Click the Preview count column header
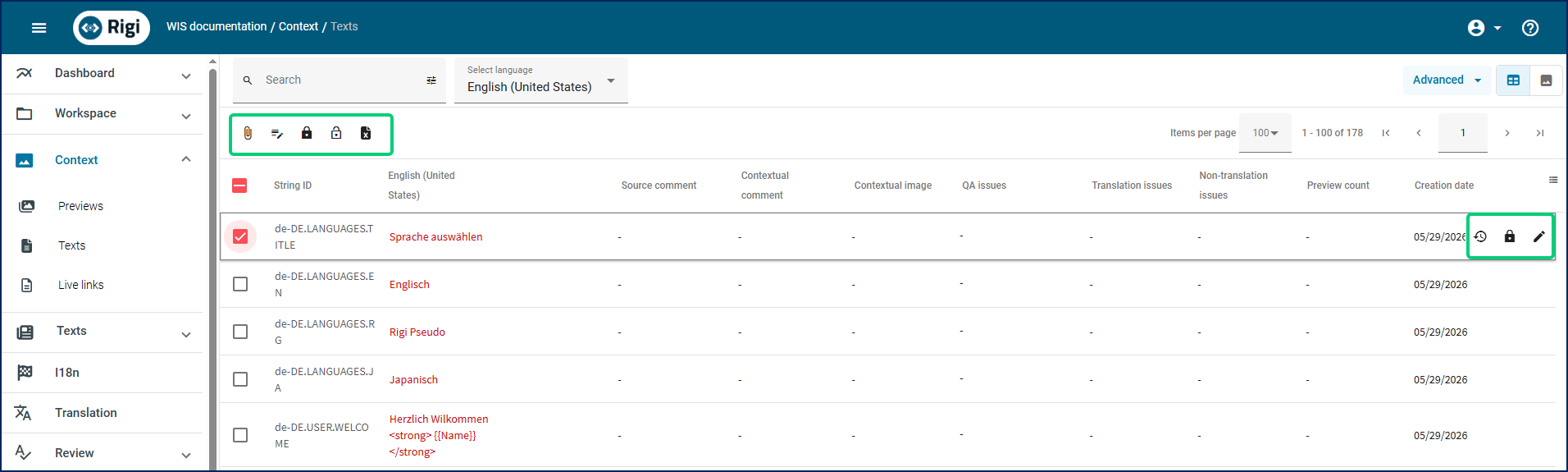This screenshot has width=1568, height=472. (x=1338, y=186)
